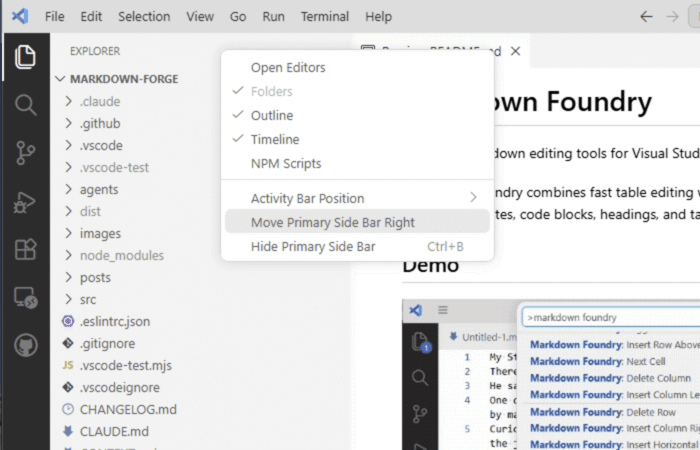The image size is (700, 450).
Task: Click source control icon in demo image
Action: point(420,414)
